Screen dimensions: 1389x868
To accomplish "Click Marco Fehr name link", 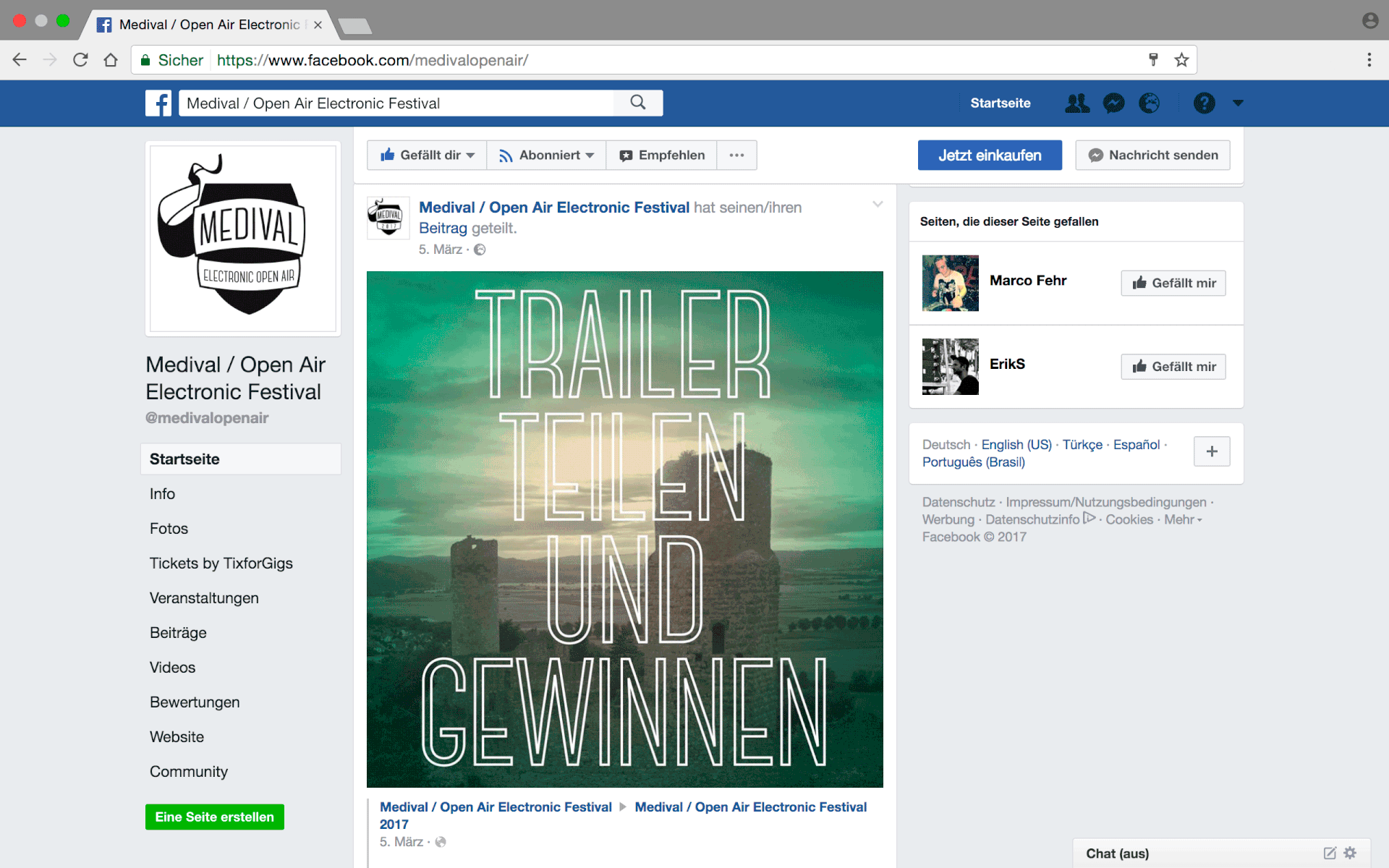I will click(1028, 281).
